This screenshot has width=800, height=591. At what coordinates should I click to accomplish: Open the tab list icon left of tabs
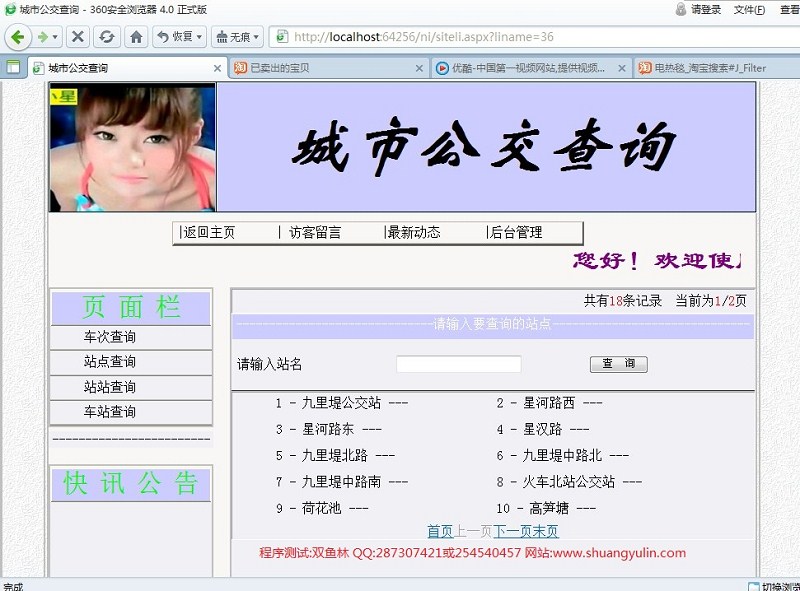pyautogui.click(x=13, y=68)
